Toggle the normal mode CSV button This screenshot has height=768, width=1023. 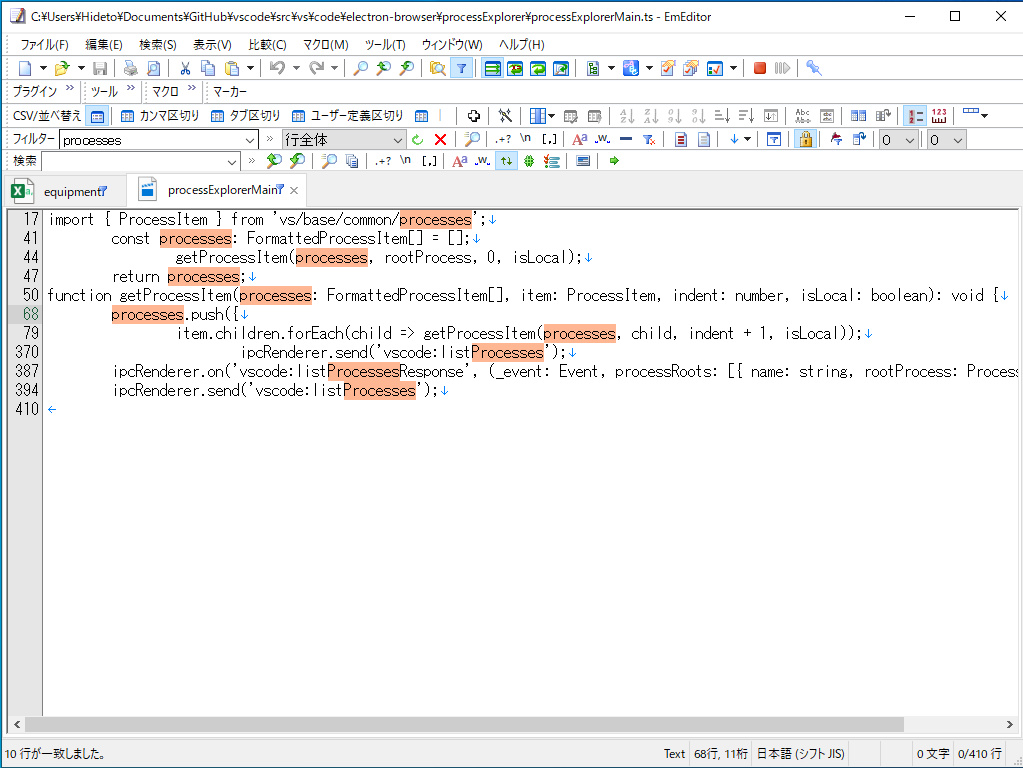pyautogui.click(x=97, y=116)
